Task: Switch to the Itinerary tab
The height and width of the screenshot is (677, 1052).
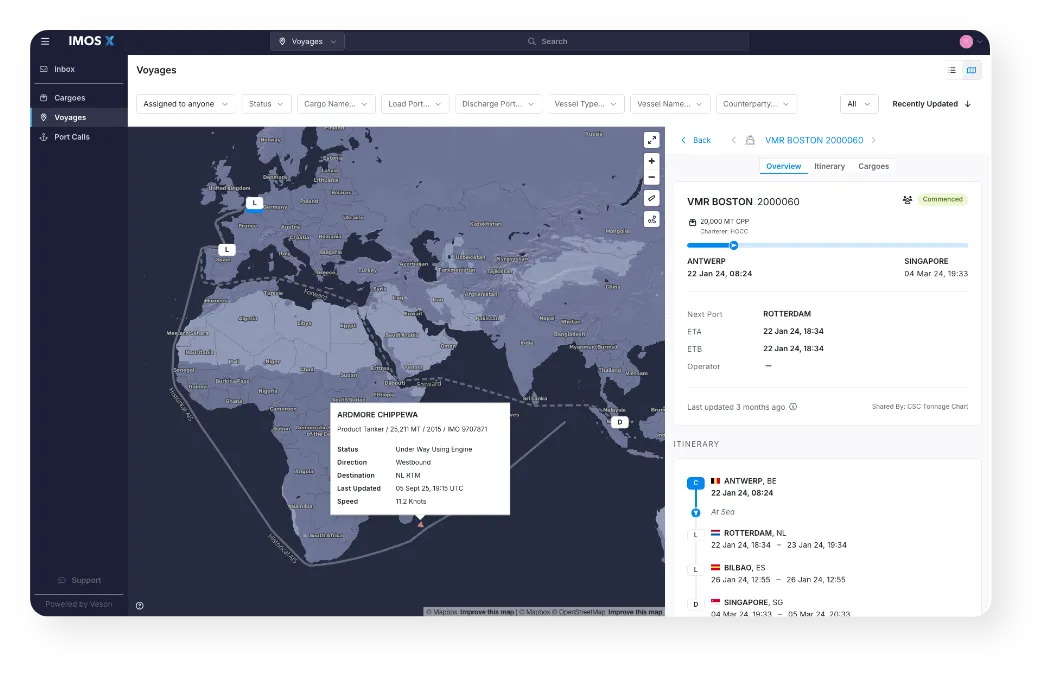Action: coord(829,166)
